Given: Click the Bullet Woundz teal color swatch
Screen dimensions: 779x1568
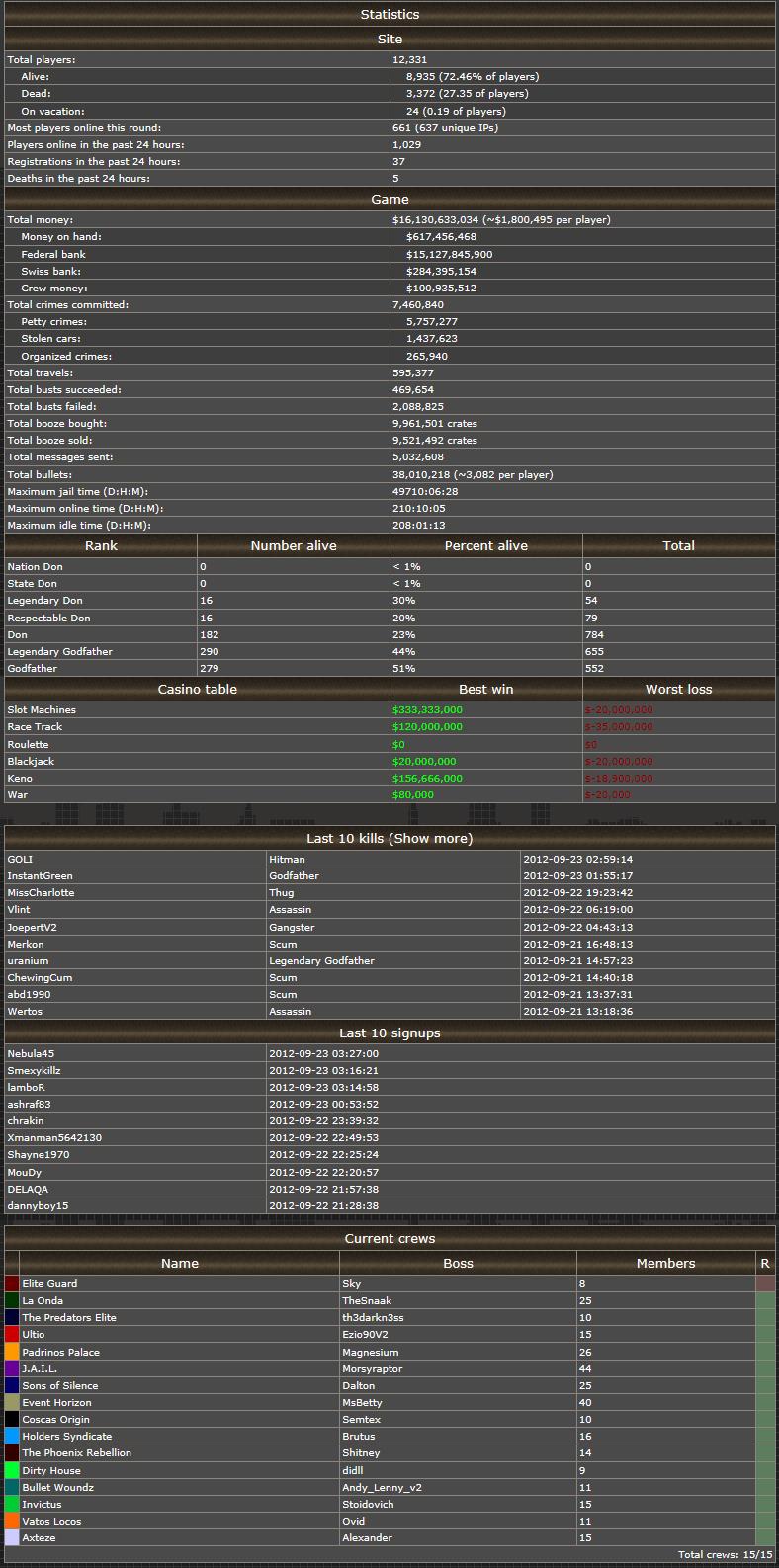Looking at the screenshot, I should [12, 1487].
